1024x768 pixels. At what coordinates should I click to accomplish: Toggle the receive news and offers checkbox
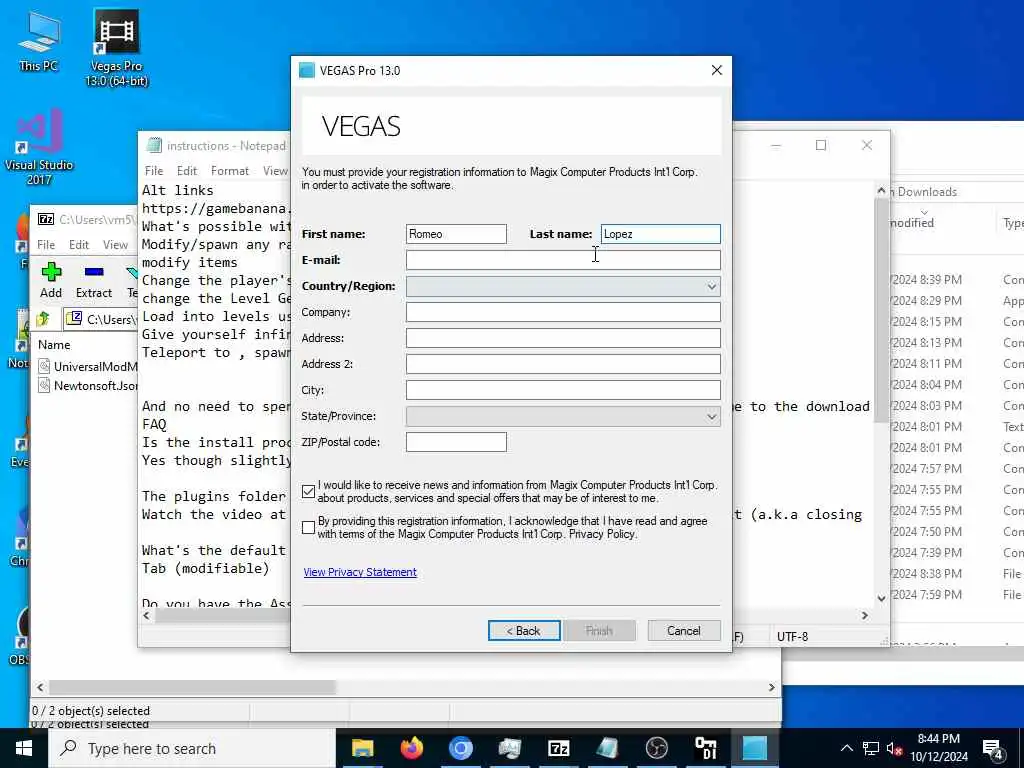tap(308, 492)
